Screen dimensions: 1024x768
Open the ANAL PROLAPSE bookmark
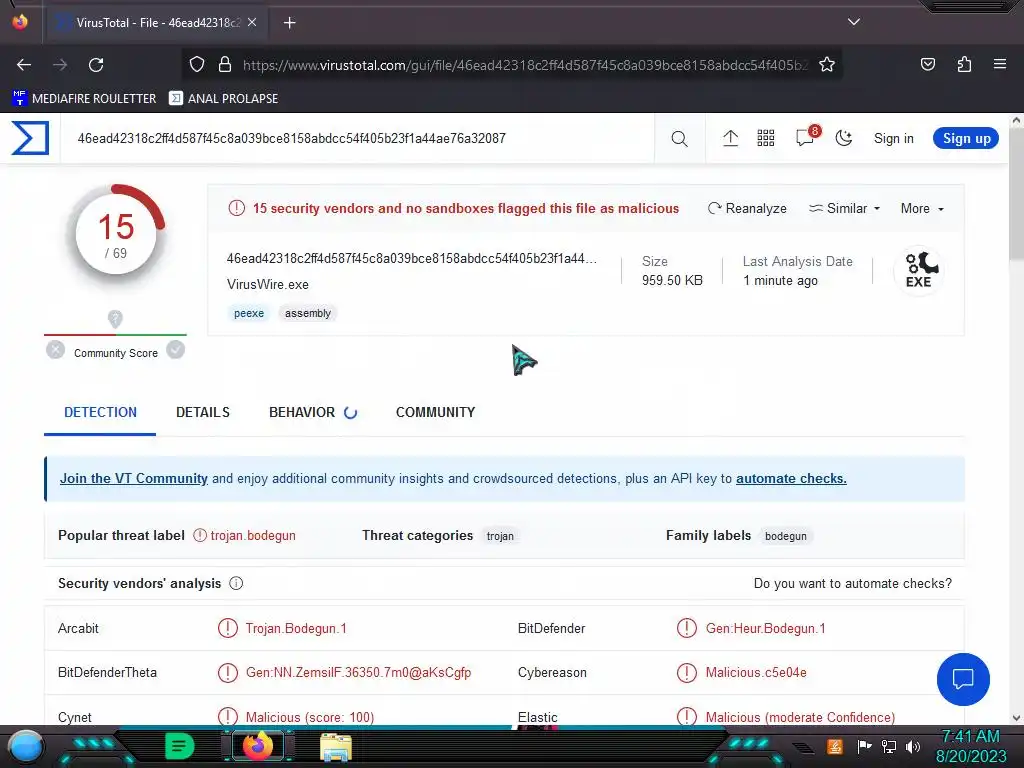tap(223, 99)
